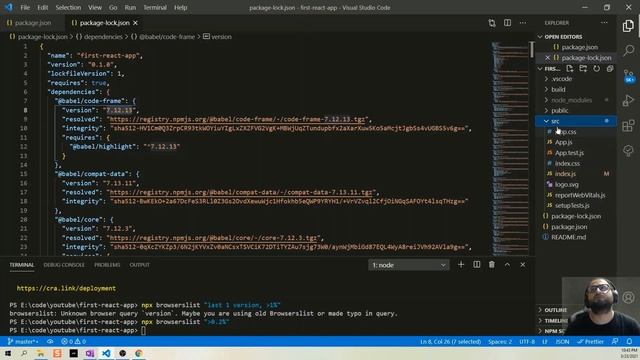
Task: Open the File menu
Action: coord(25,7)
